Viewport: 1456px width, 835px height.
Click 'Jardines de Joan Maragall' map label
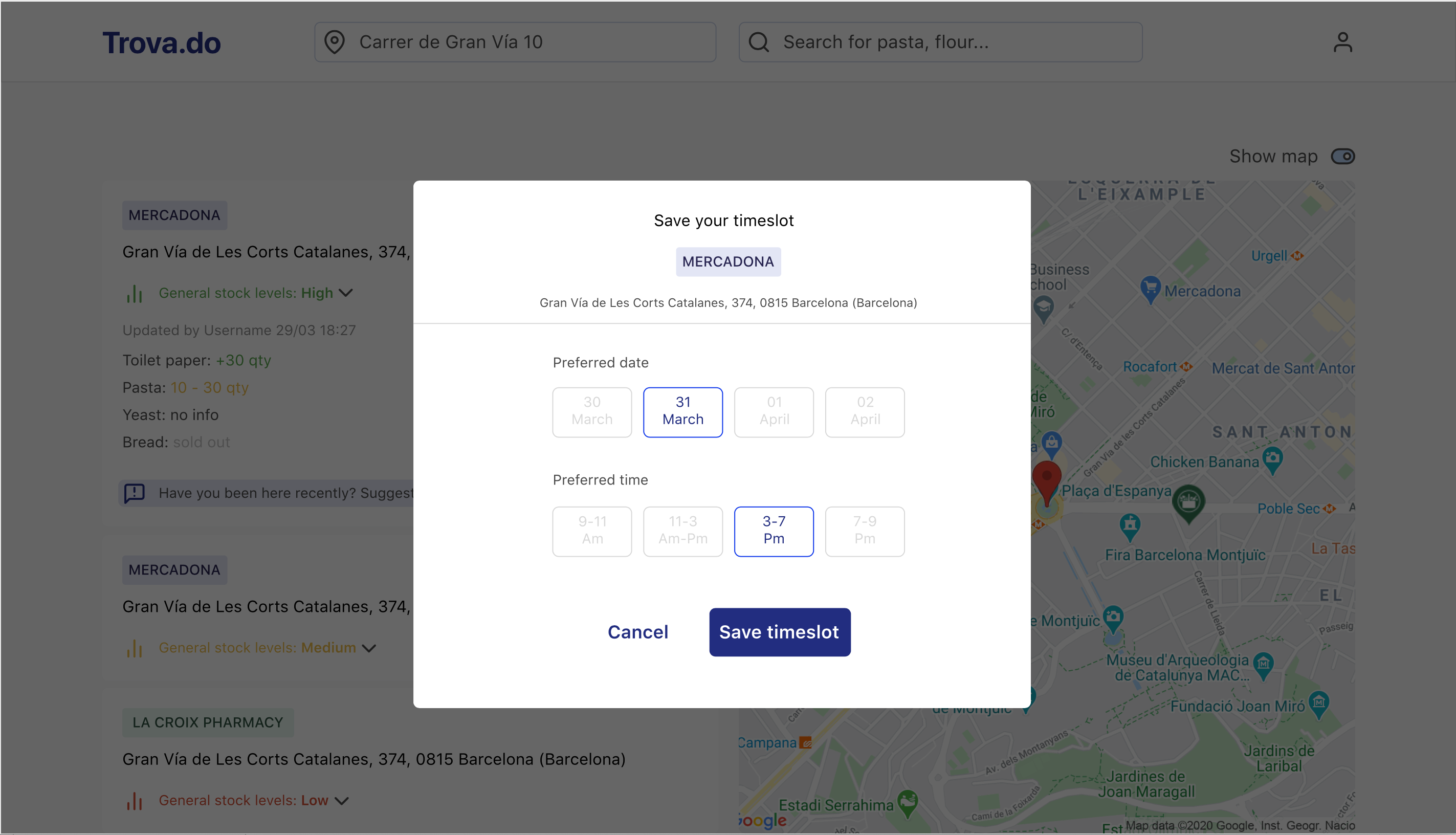(1146, 784)
